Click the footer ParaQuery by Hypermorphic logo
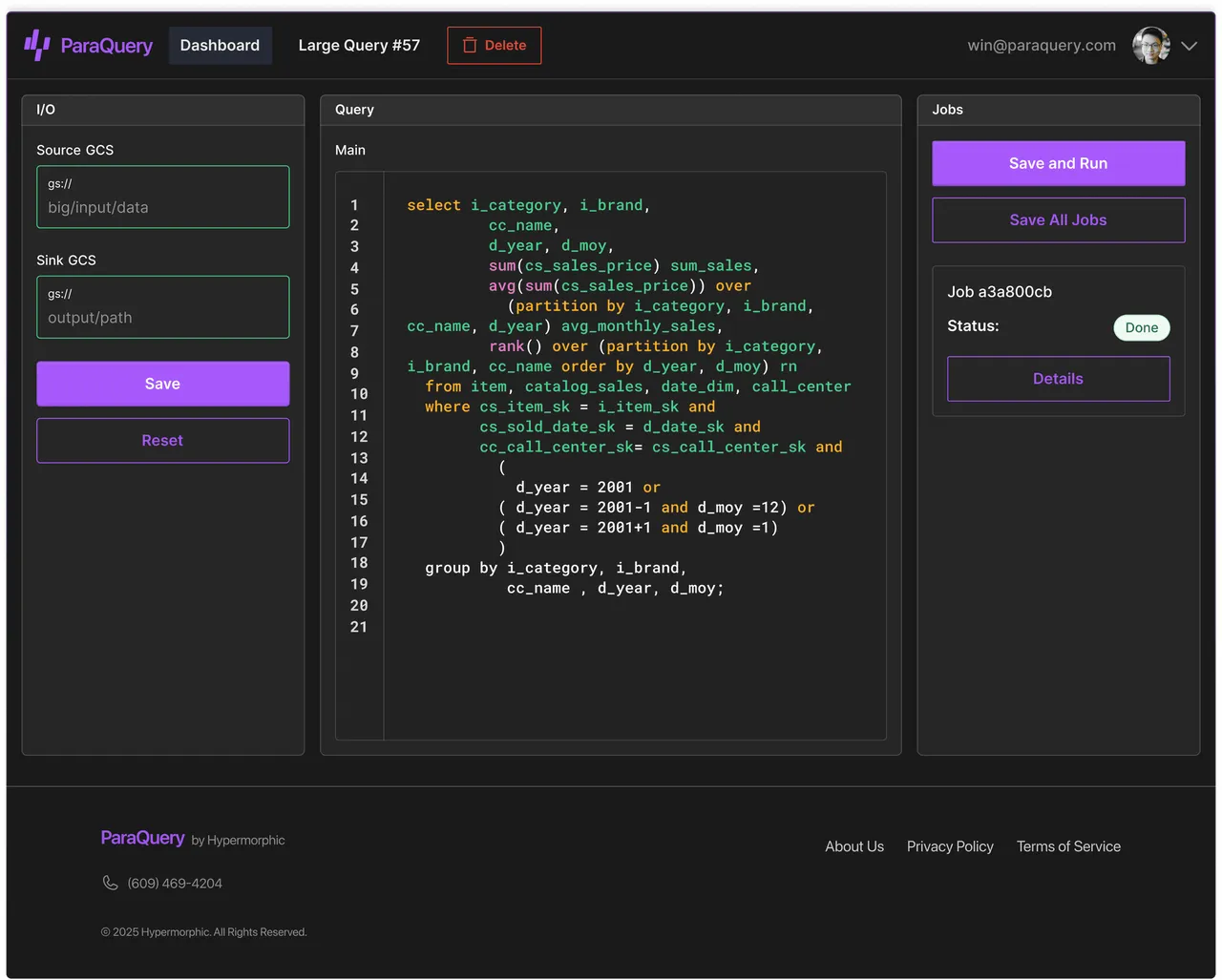Screen dimensions: 1222x980 (x=193, y=838)
